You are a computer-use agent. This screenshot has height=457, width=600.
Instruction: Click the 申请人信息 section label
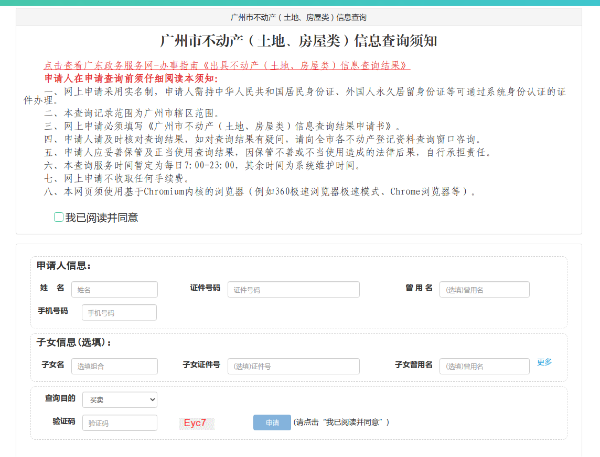pyautogui.click(x=63, y=266)
